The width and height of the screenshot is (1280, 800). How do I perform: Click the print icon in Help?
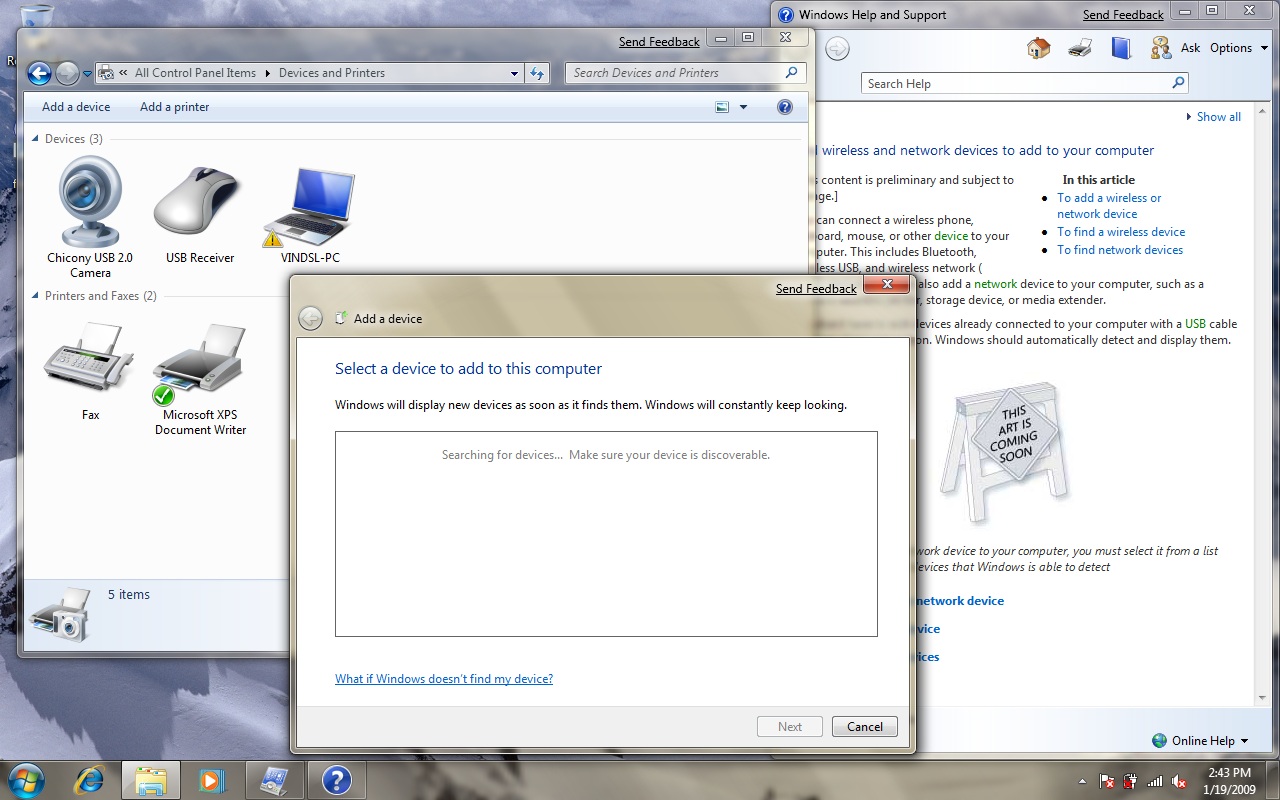(x=1080, y=48)
